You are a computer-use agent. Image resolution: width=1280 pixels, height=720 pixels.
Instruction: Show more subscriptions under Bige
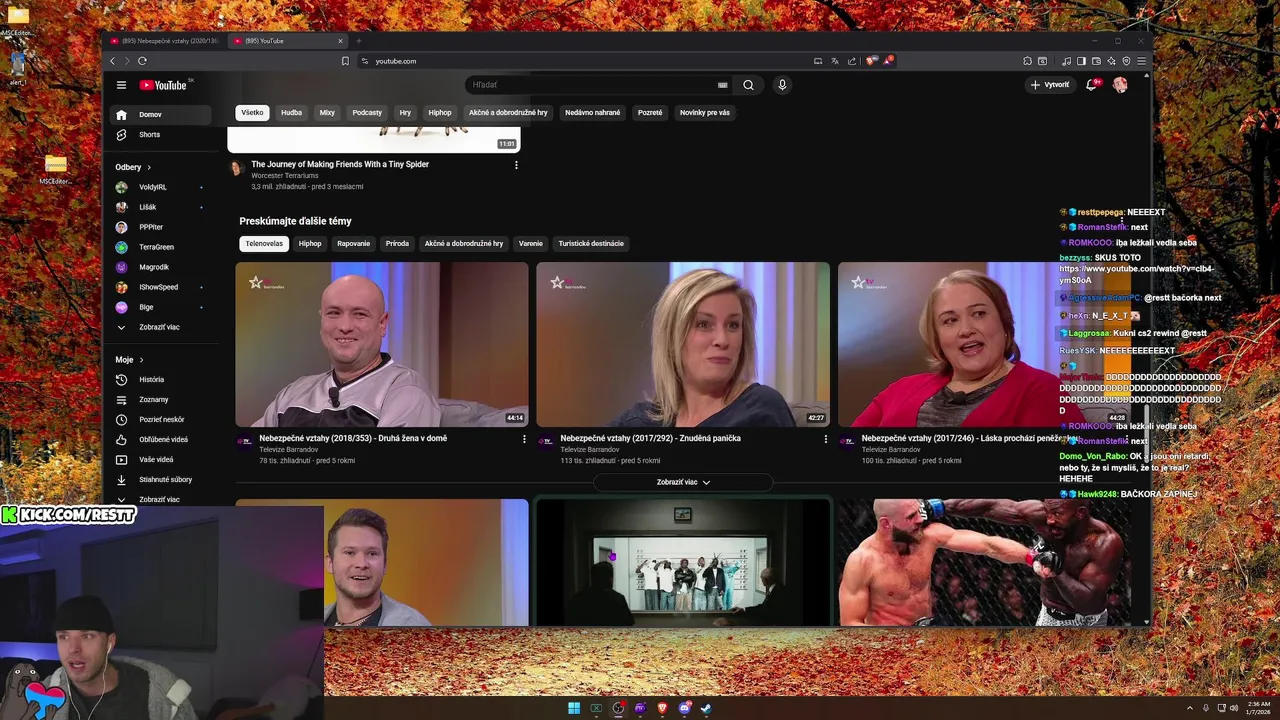[x=160, y=327]
